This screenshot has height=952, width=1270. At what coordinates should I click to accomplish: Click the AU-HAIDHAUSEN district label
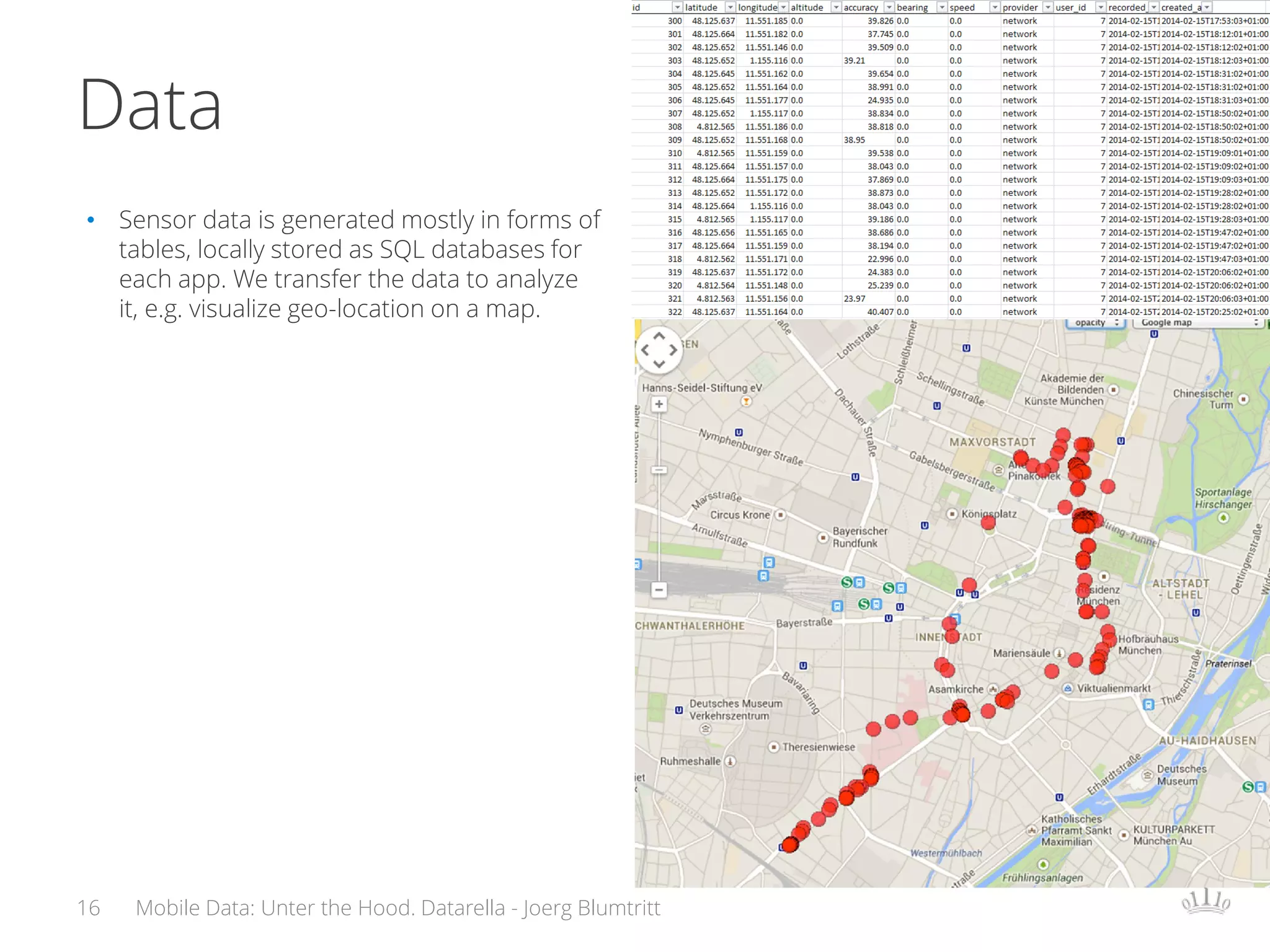pos(1207,741)
